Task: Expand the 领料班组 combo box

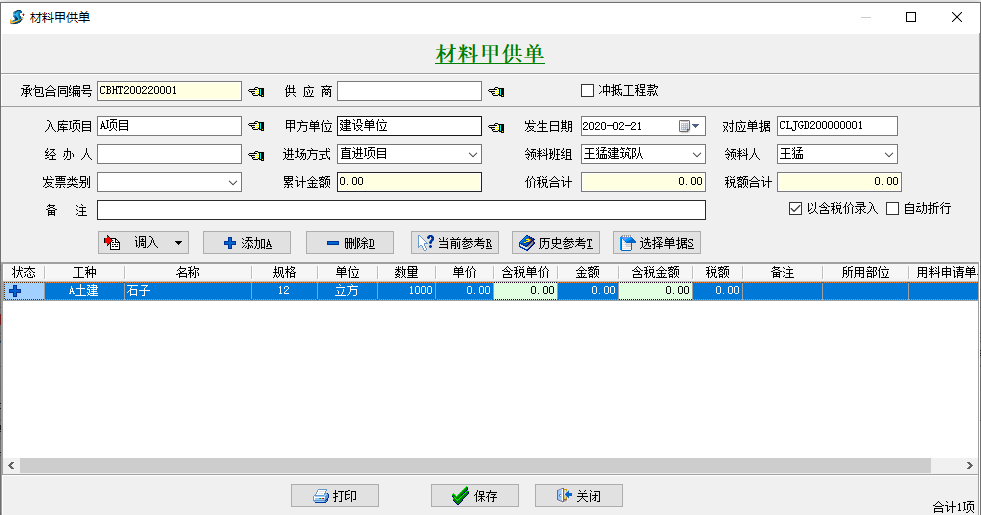Action: coord(697,155)
